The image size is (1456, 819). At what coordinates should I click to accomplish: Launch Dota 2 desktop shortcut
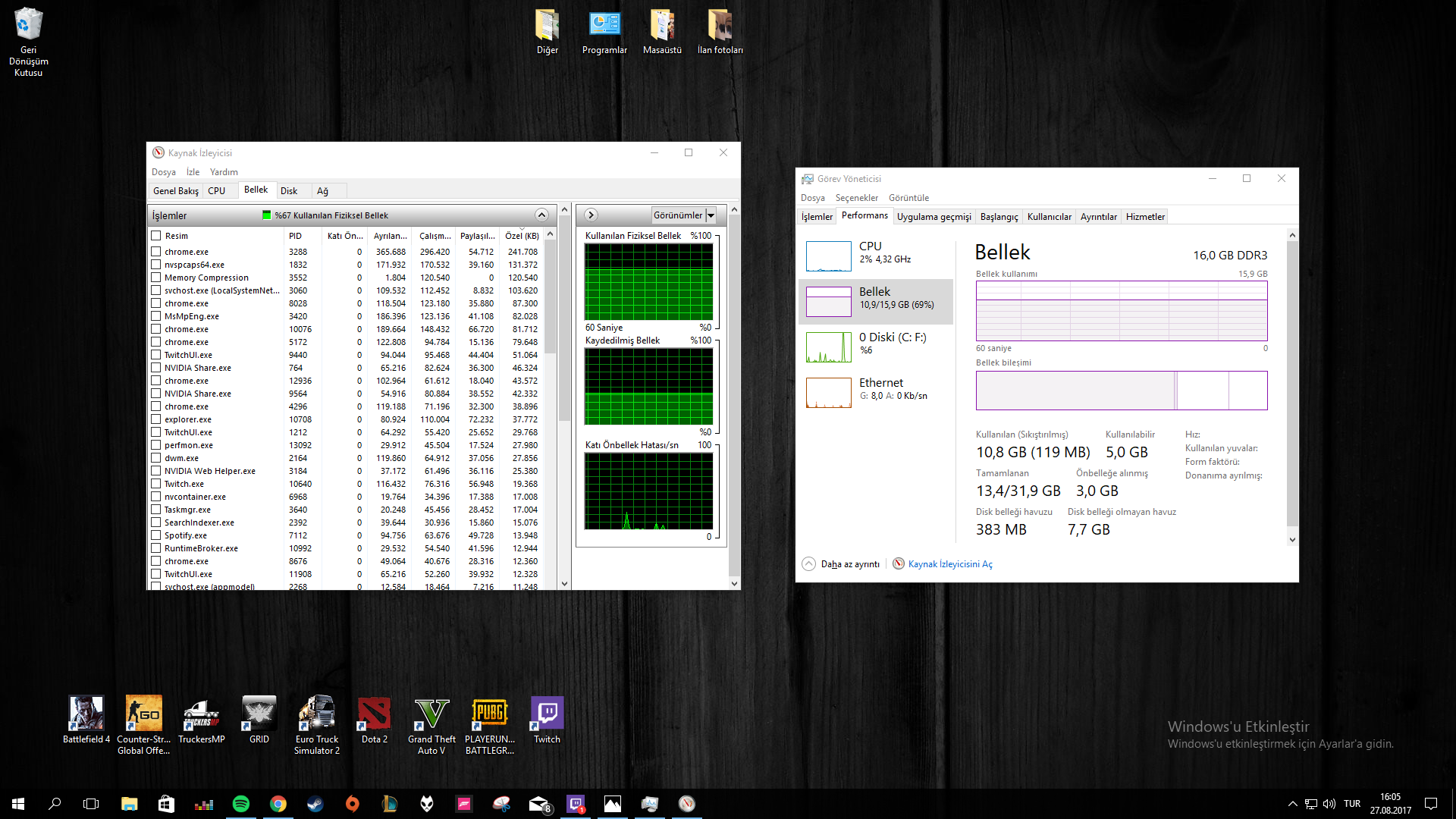(375, 720)
